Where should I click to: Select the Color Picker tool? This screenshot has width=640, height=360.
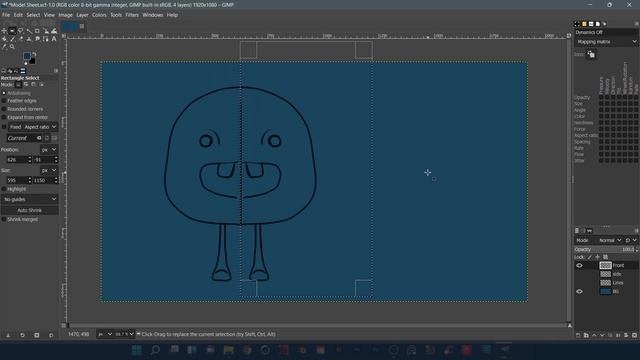pos(4,47)
